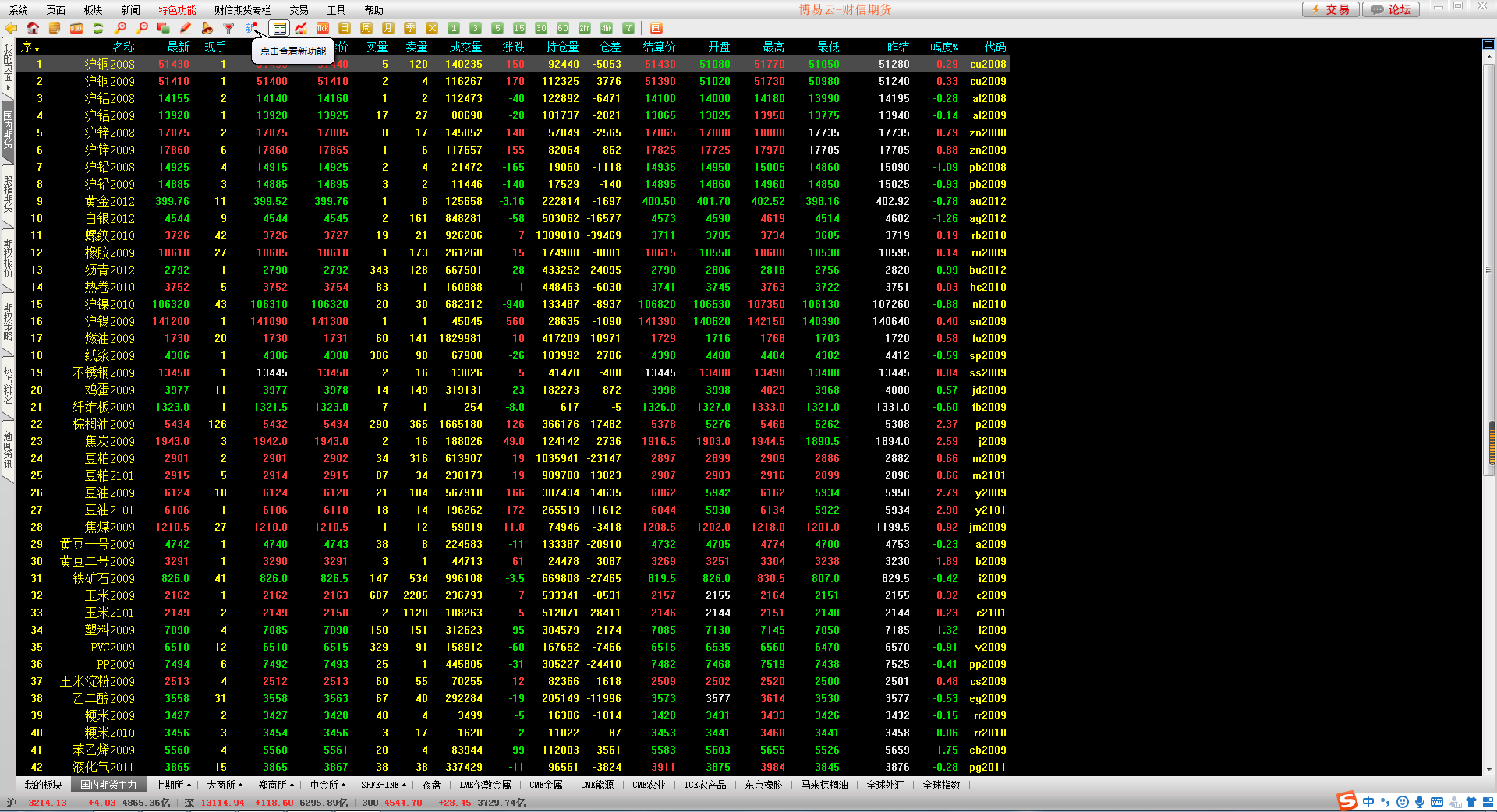Toggle the 15-minute period button

(x=519, y=28)
